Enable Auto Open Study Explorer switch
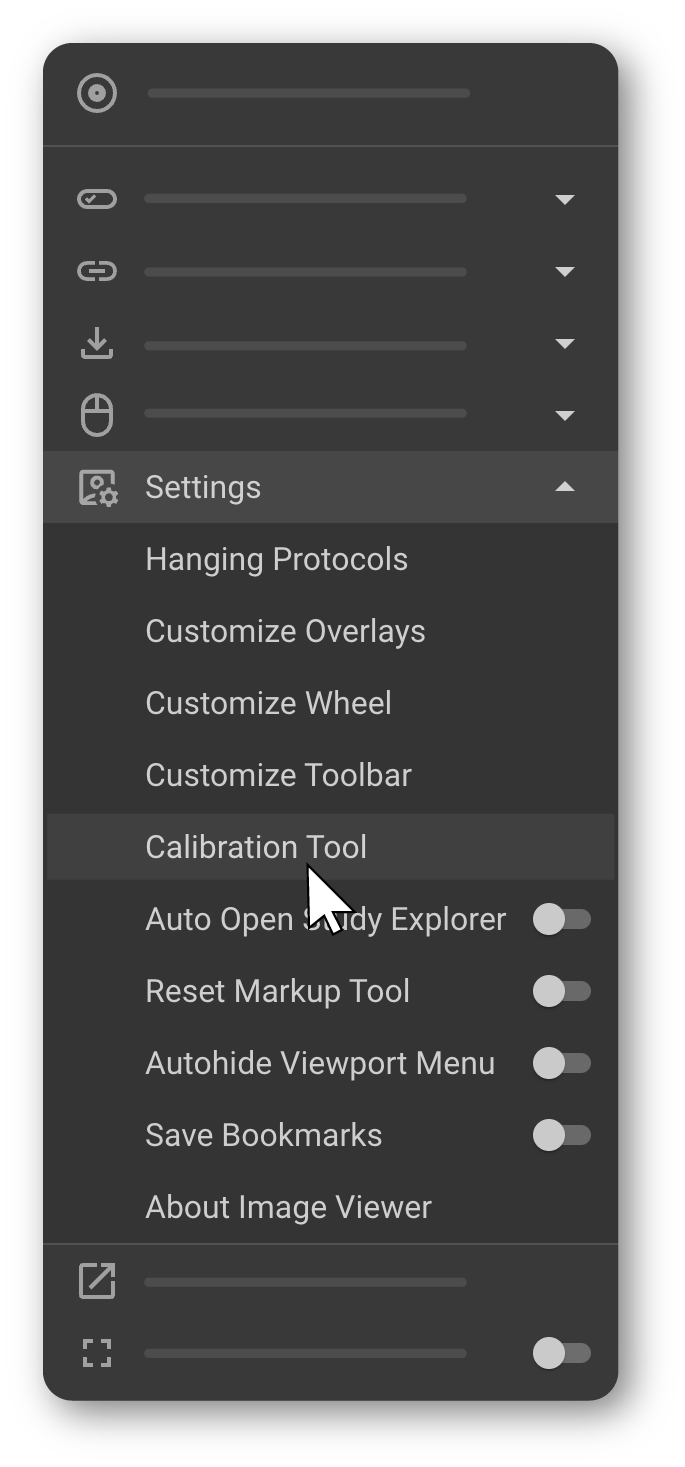Image resolution: width=685 pixels, height=1467 pixels. click(x=561, y=919)
